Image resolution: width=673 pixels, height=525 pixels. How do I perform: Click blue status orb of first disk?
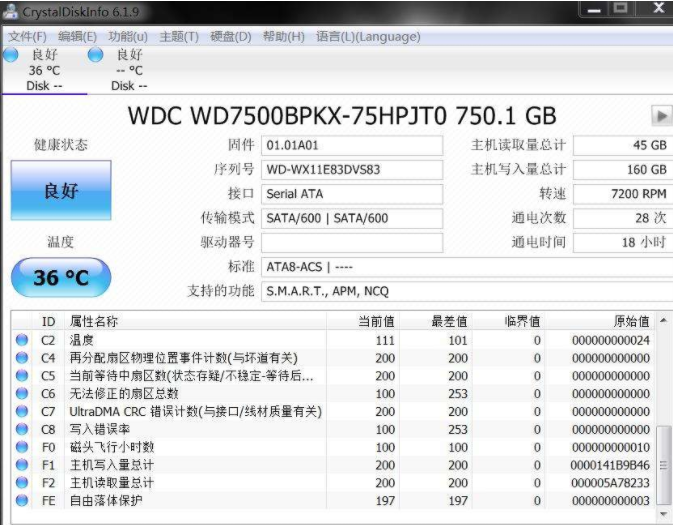(x=10, y=55)
